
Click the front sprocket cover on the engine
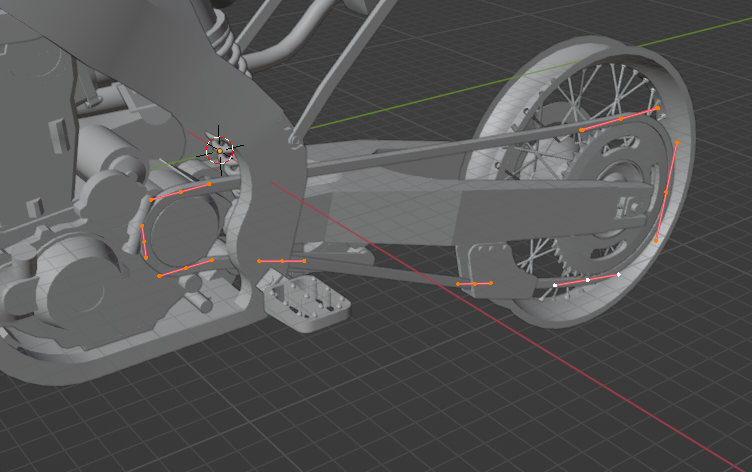tap(185, 230)
